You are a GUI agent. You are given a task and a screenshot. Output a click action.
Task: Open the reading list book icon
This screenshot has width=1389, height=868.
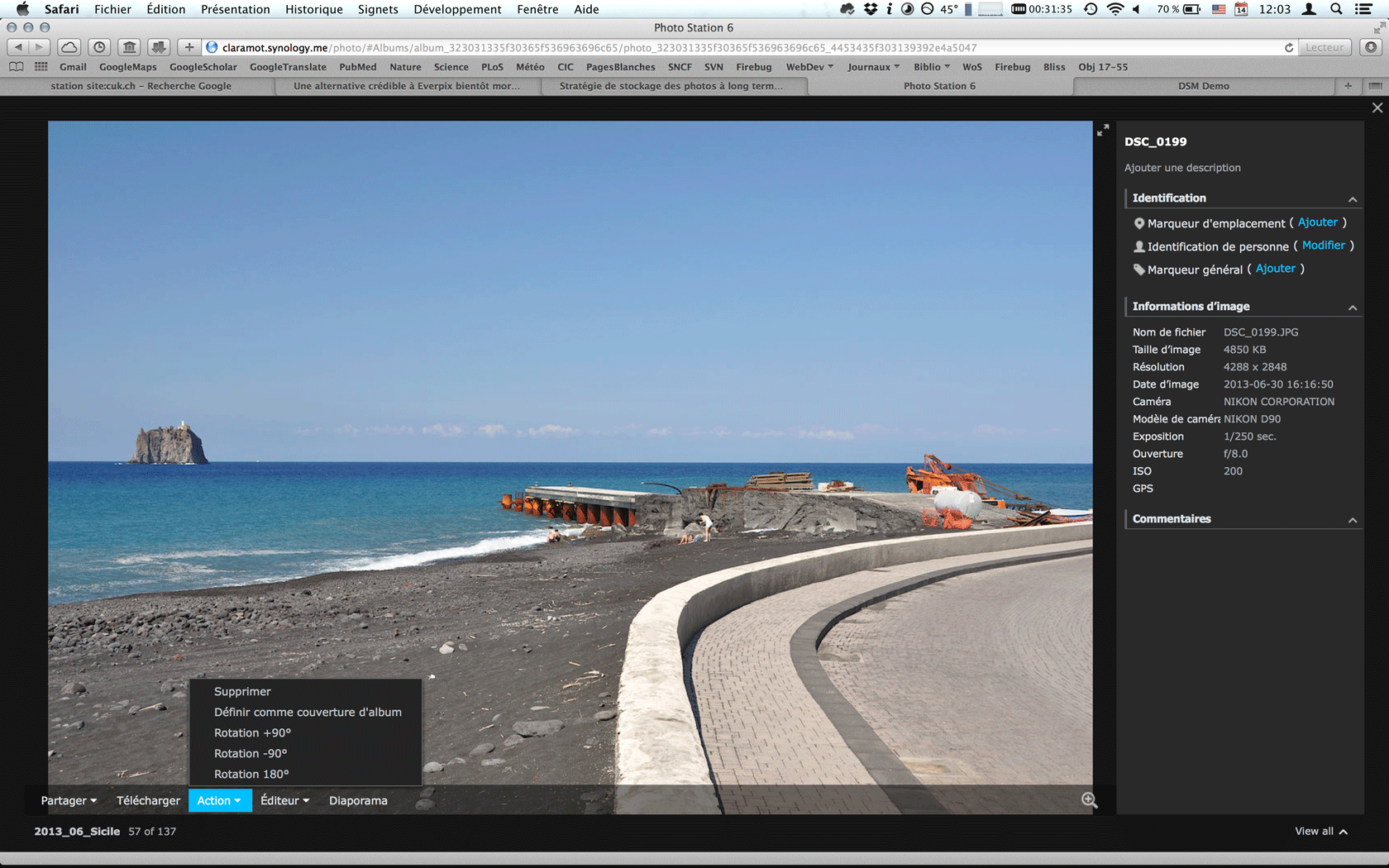(x=17, y=67)
